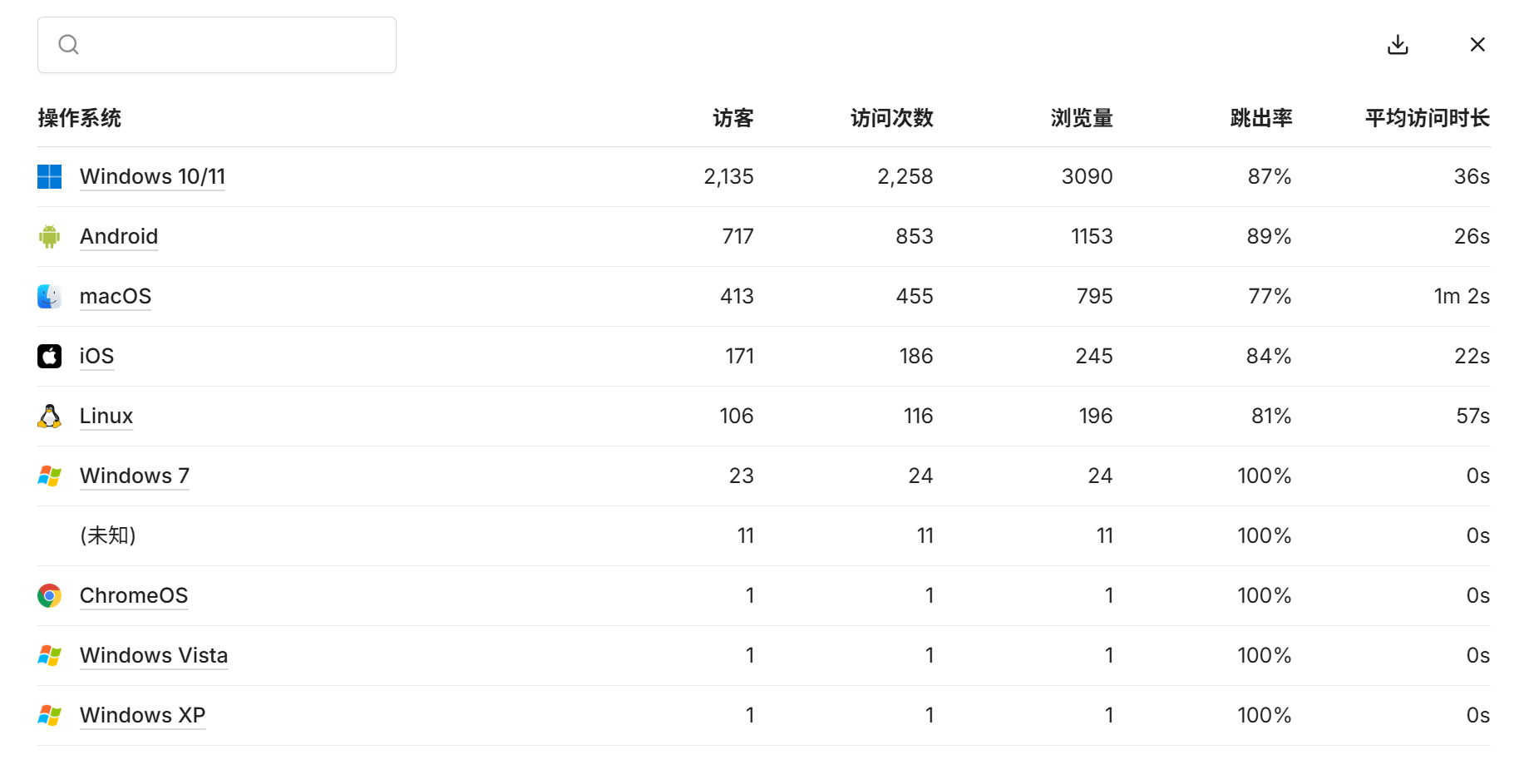Click the macOS Finder icon
This screenshot has height=784, width=1519.
pyautogui.click(x=50, y=296)
